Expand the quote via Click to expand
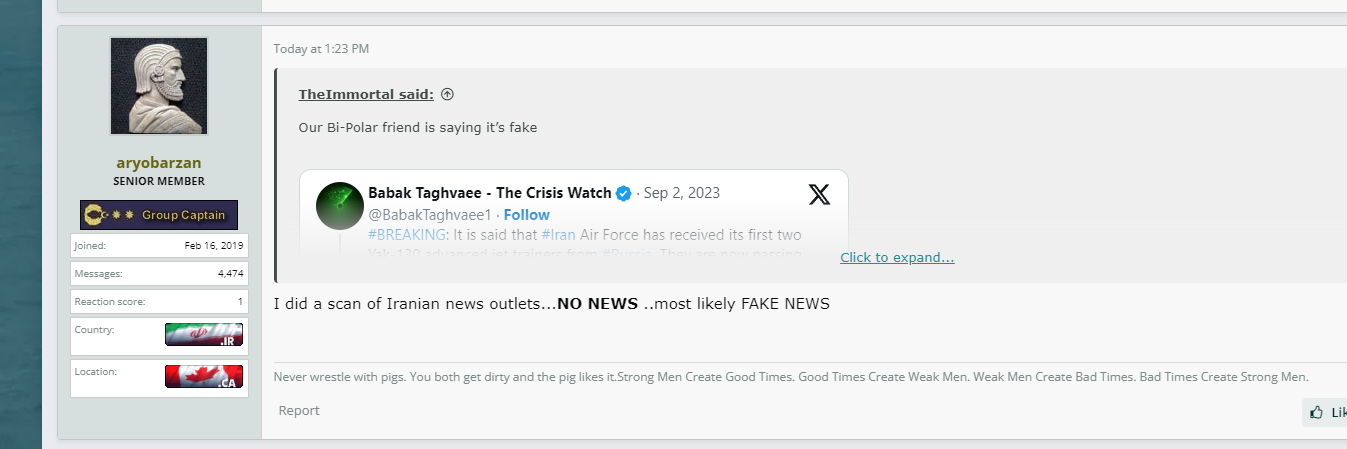This screenshot has height=449, width=1347. click(897, 258)
